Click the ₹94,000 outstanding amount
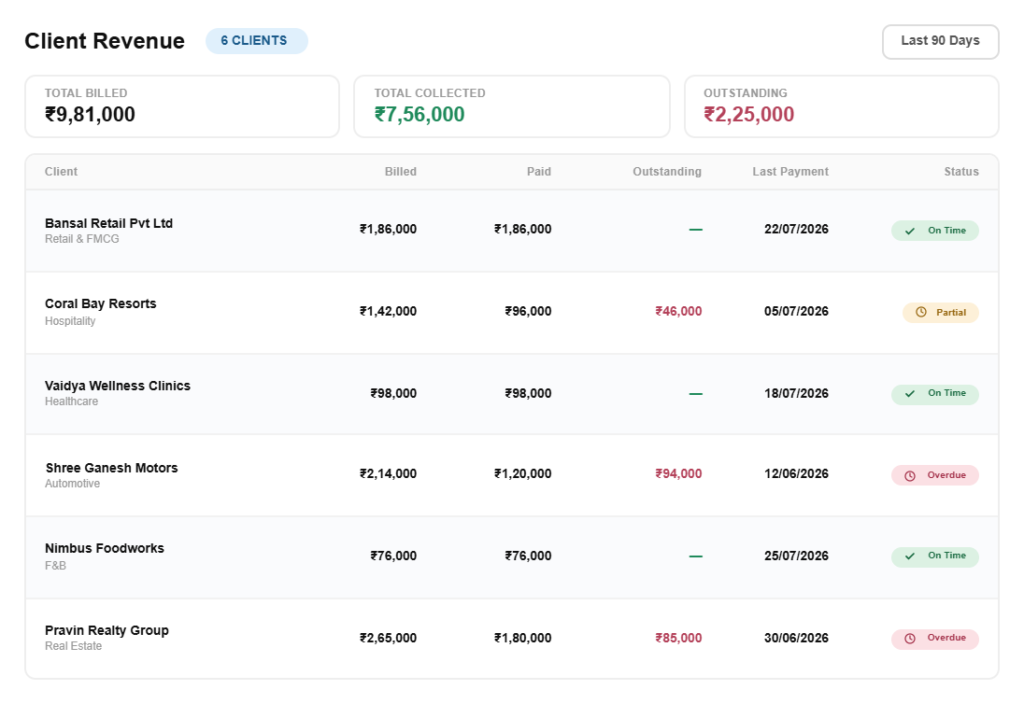This screenshot has height=704, width=1024. [x=679, y=474]
